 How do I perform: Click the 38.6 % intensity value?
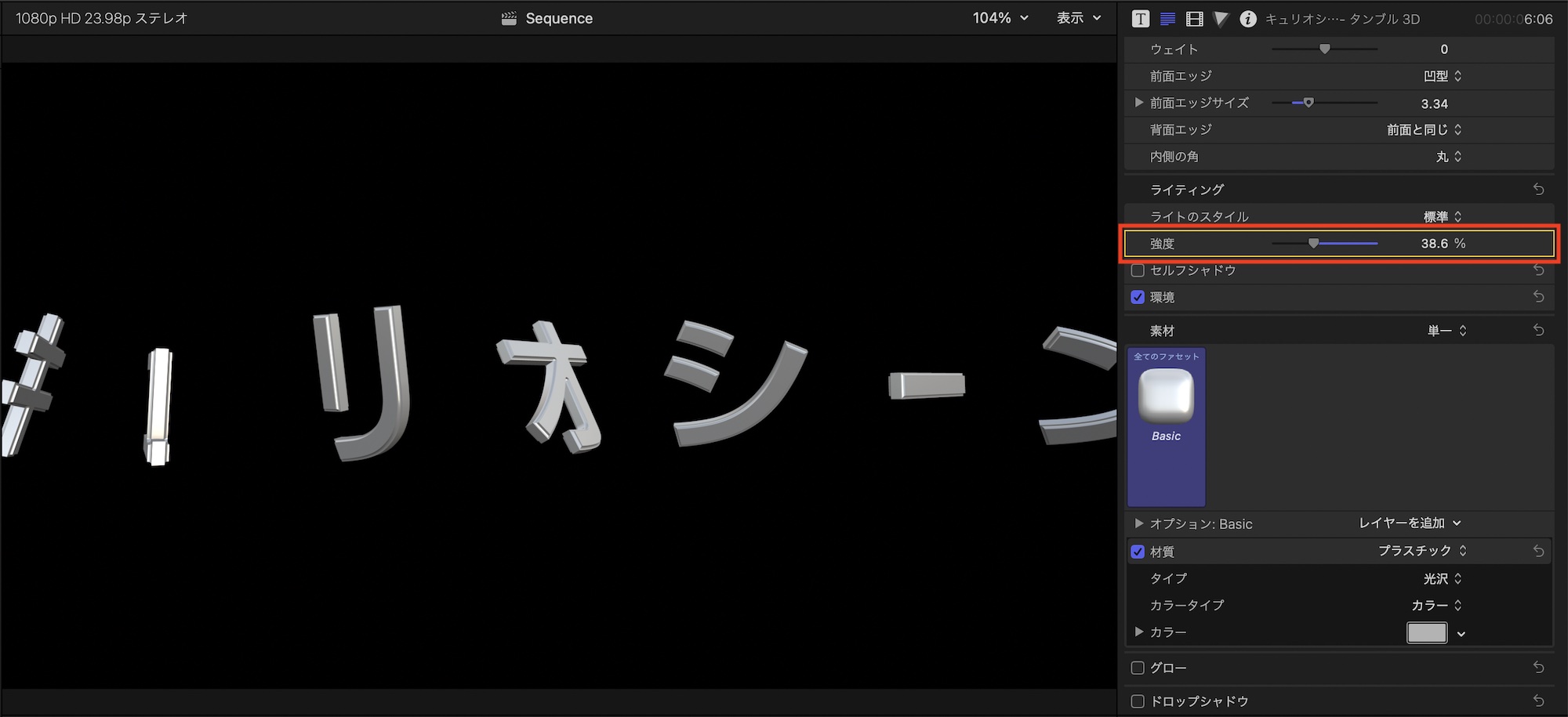click(x=1434, y=244)
